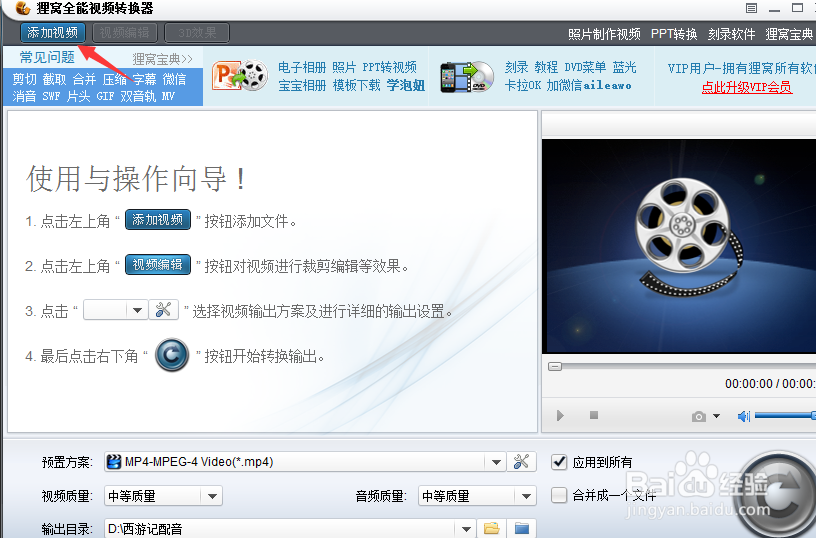Mute audio with the speaker icon

pos(744,416)
